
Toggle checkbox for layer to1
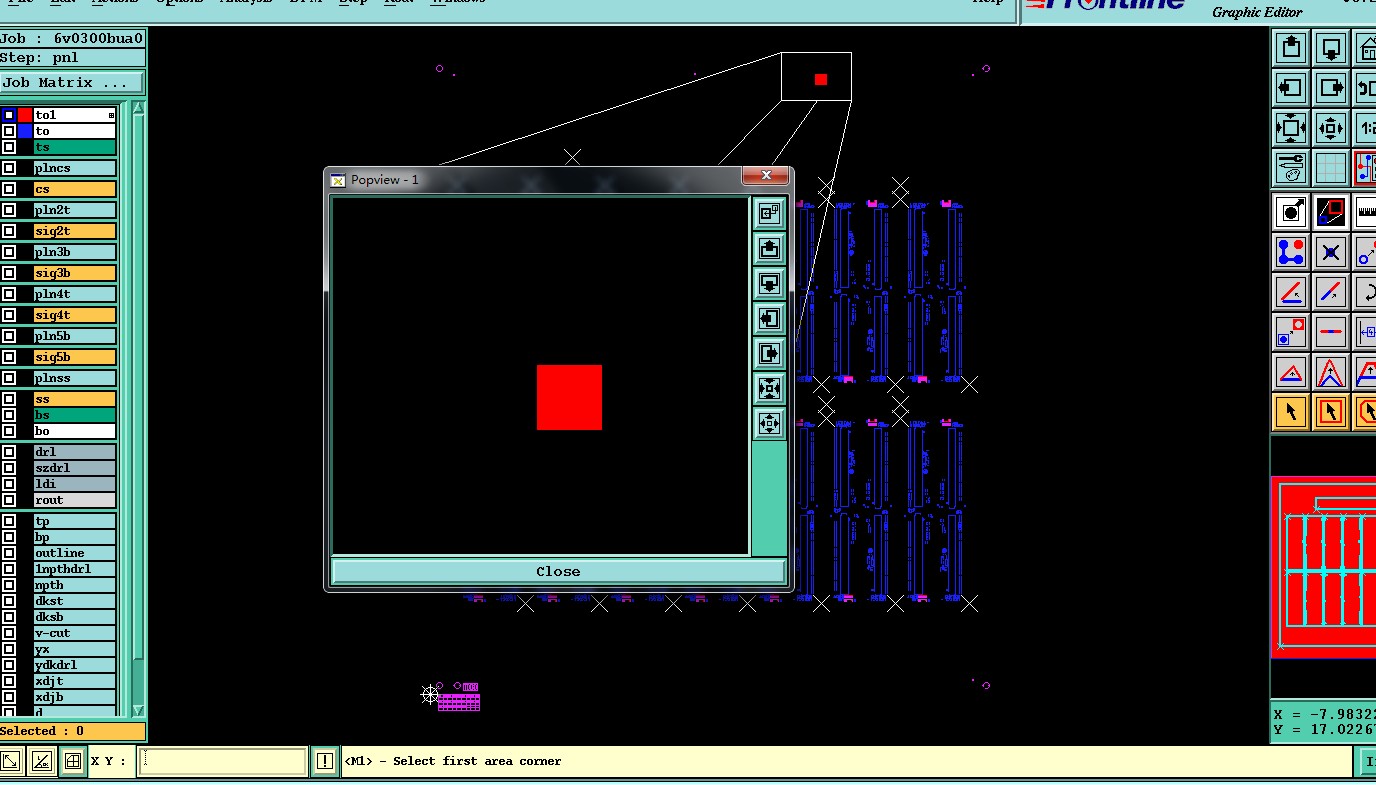(9, 115)
